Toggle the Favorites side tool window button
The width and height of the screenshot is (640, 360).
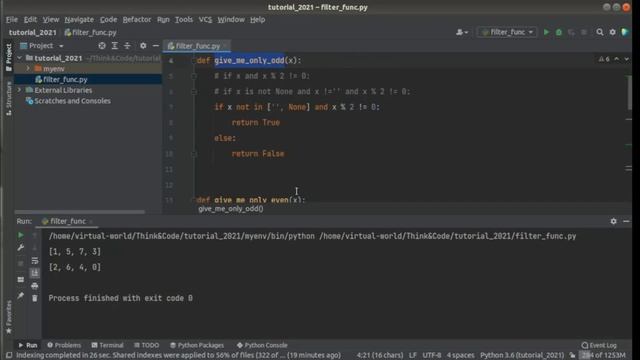(9, 317)
